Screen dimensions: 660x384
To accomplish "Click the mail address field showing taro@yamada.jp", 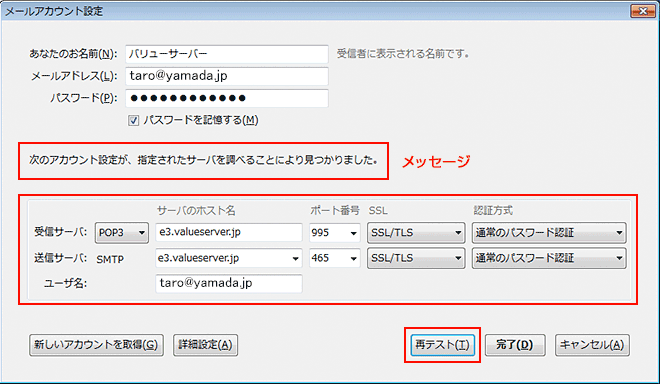I will [x=227, y=76].
